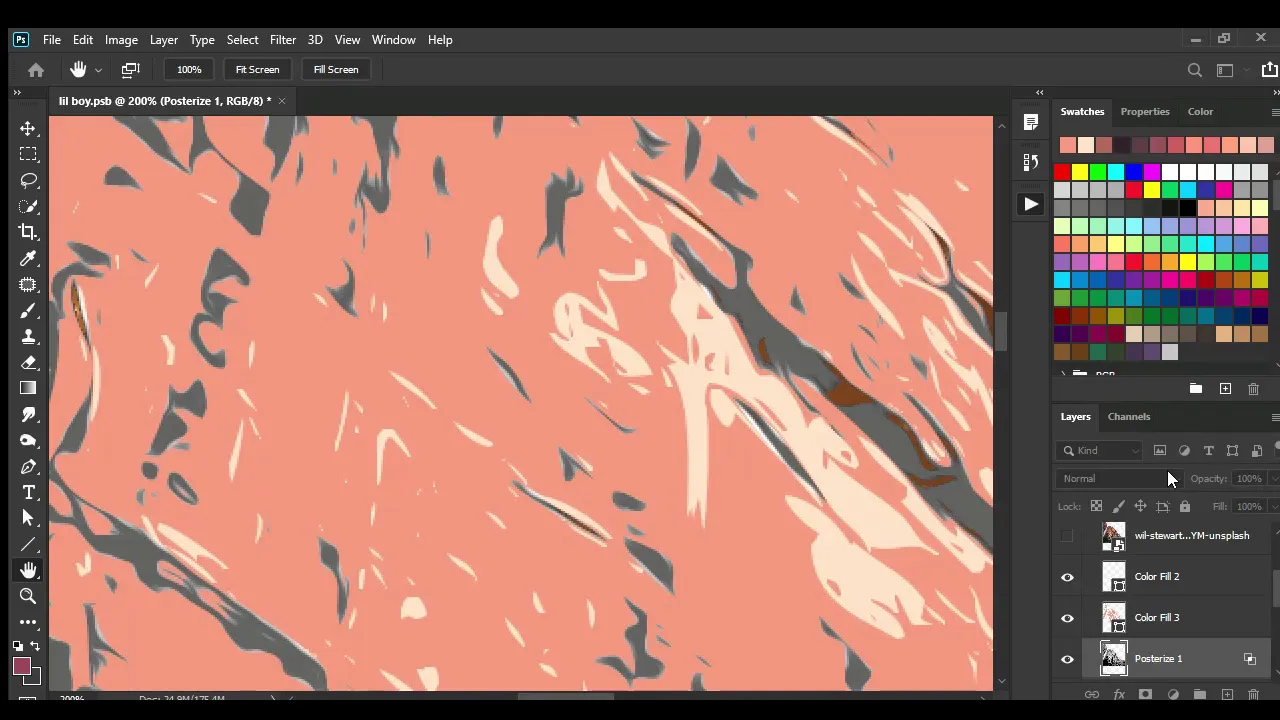Screen dimensions: 1280x720
Task: Open the Swatches panel flyout menu
Action: pyautogui.click(x=1275, y=112)
